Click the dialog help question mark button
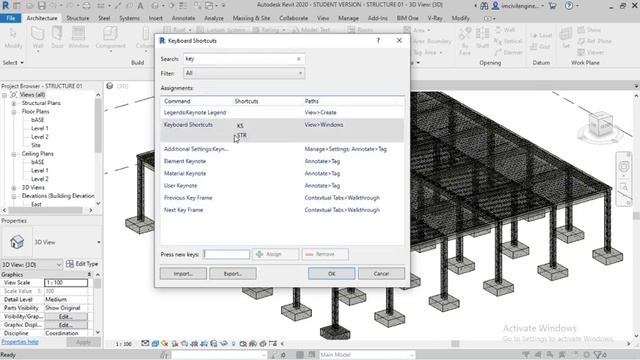Viewport: 640px width, 360px height. (378, 40)
